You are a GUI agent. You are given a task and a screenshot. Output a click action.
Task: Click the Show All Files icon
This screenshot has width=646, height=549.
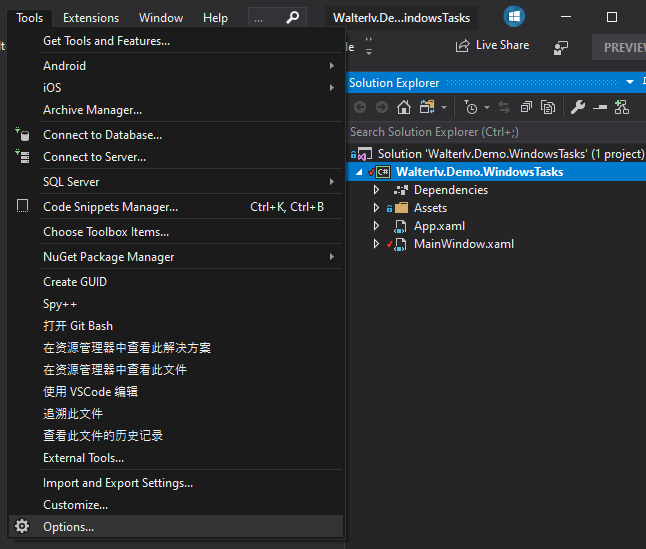[548, 107]
